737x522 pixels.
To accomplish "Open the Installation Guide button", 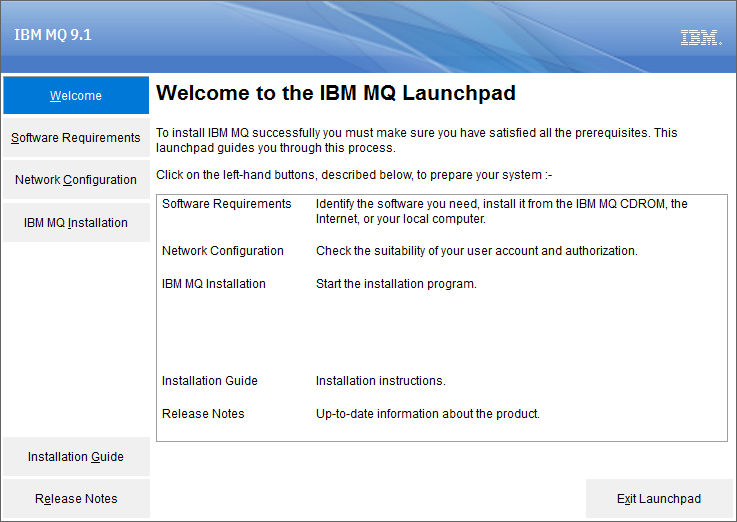I will tap(76, 456).
